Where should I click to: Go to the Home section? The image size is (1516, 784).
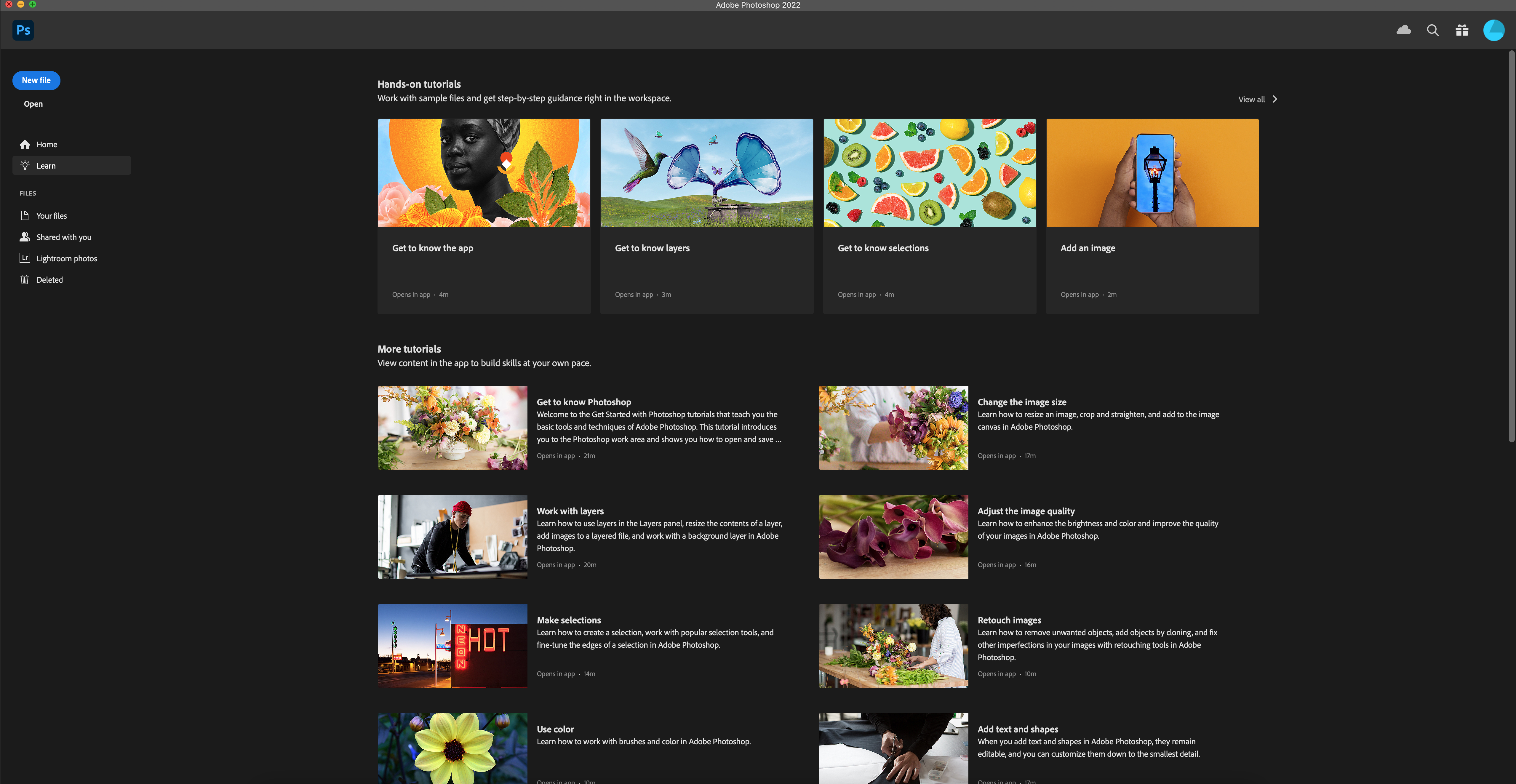47,144
